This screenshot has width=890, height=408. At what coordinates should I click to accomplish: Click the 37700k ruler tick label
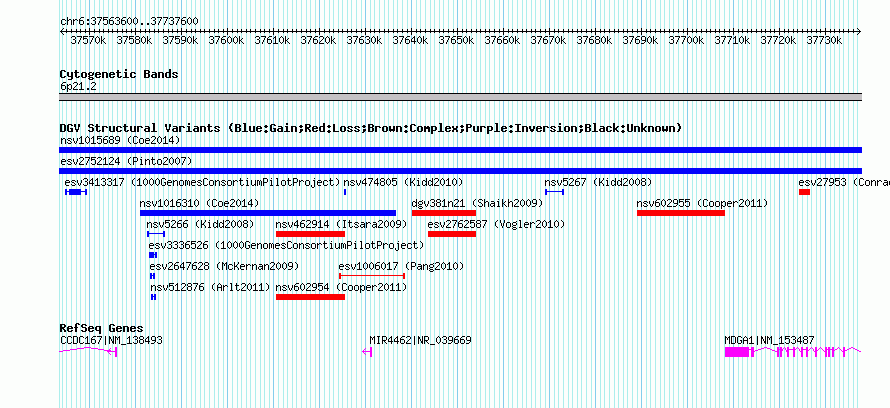coord(686,40)
